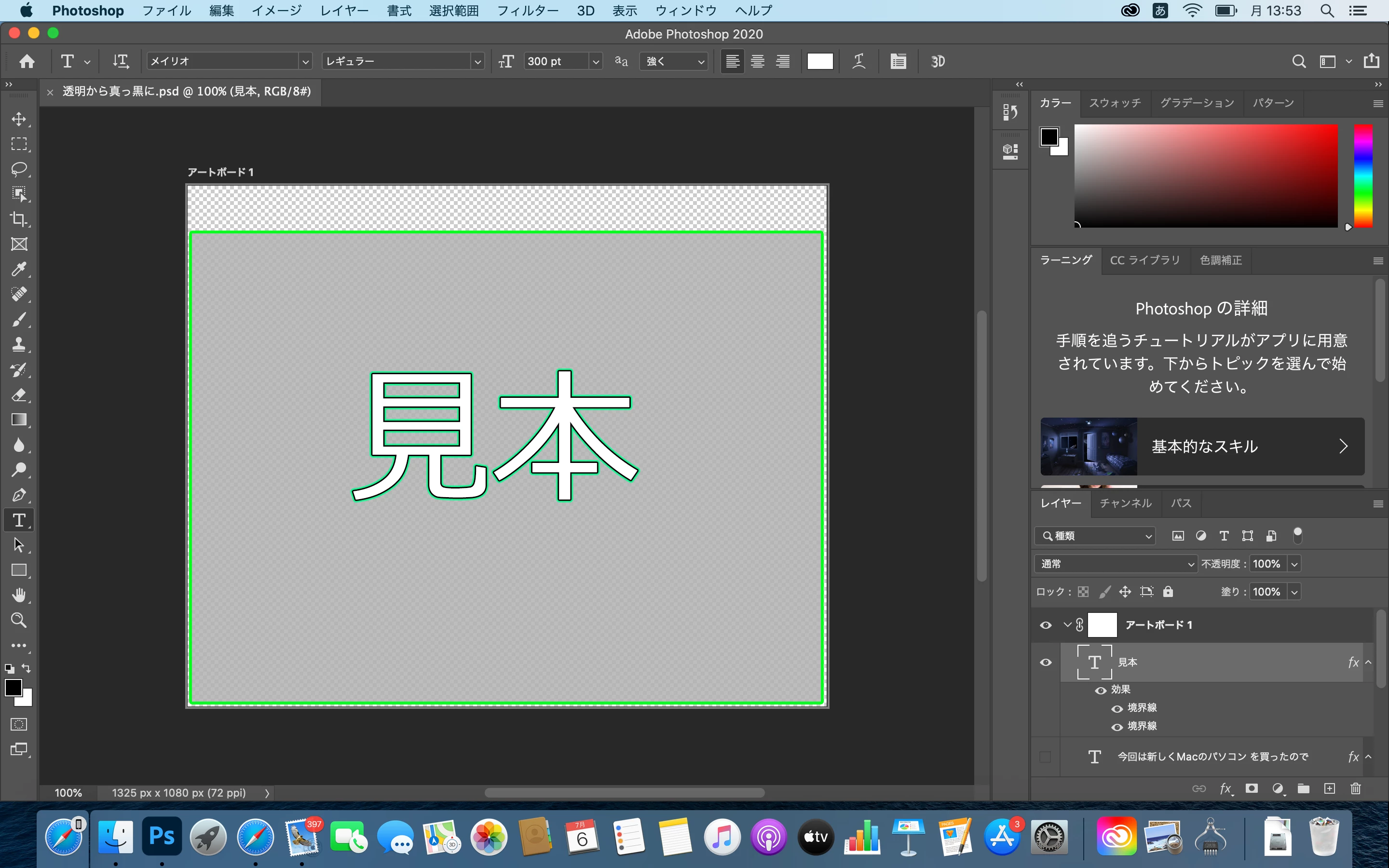Show the hidden Mac text layer
This screenshot has width=1389, height=868.
[x=1046, y=757]
